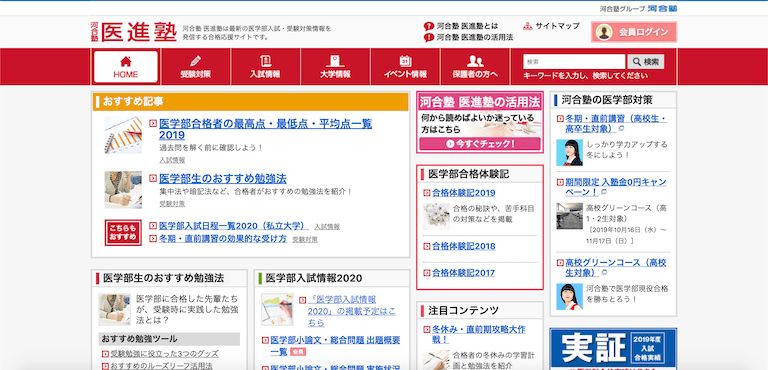The width and height of the screenshot is (768, 370).
Task: Click 入試情報 tag under score article
Action: tap(172, 160)
